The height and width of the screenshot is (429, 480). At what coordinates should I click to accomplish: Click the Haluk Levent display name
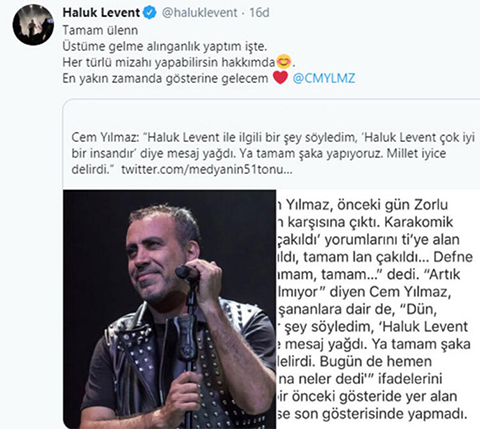[101, 13]
